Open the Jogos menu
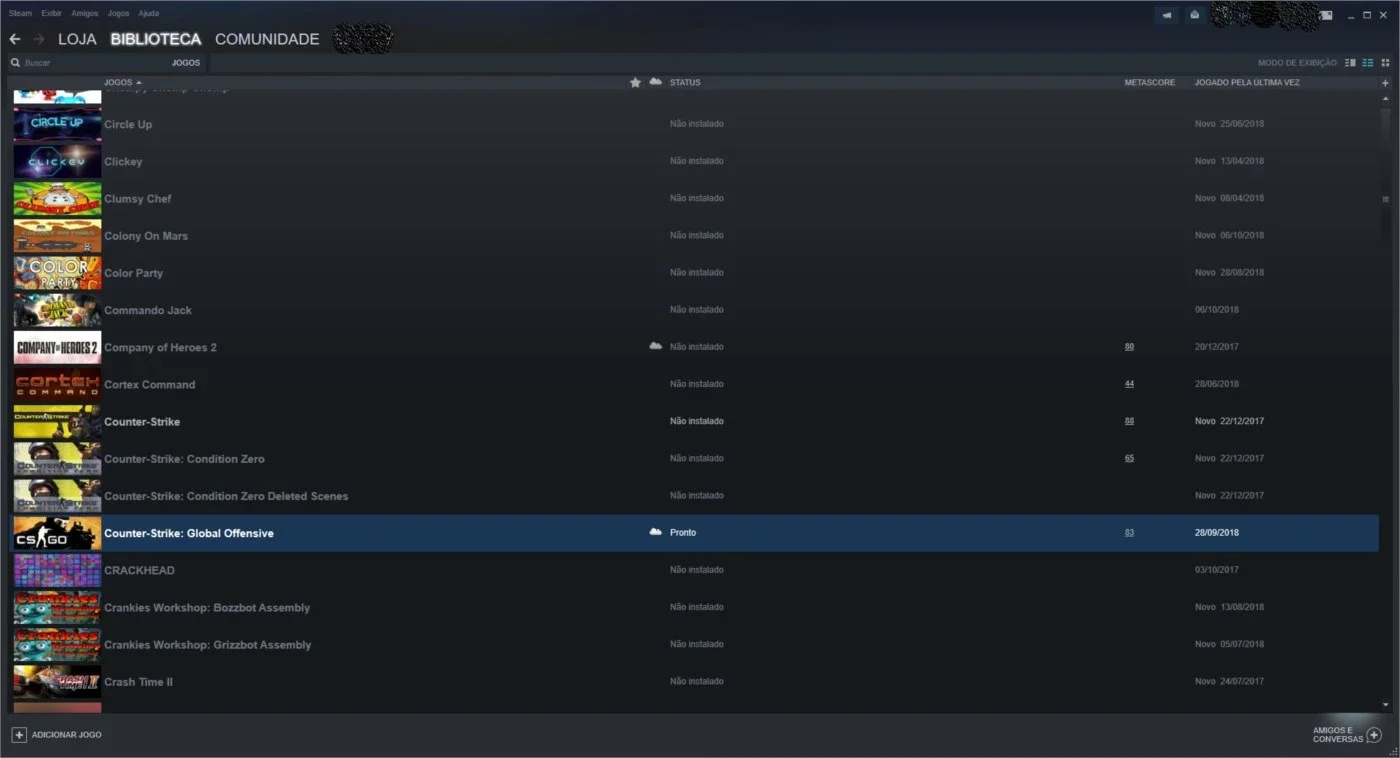 point(118,13)
